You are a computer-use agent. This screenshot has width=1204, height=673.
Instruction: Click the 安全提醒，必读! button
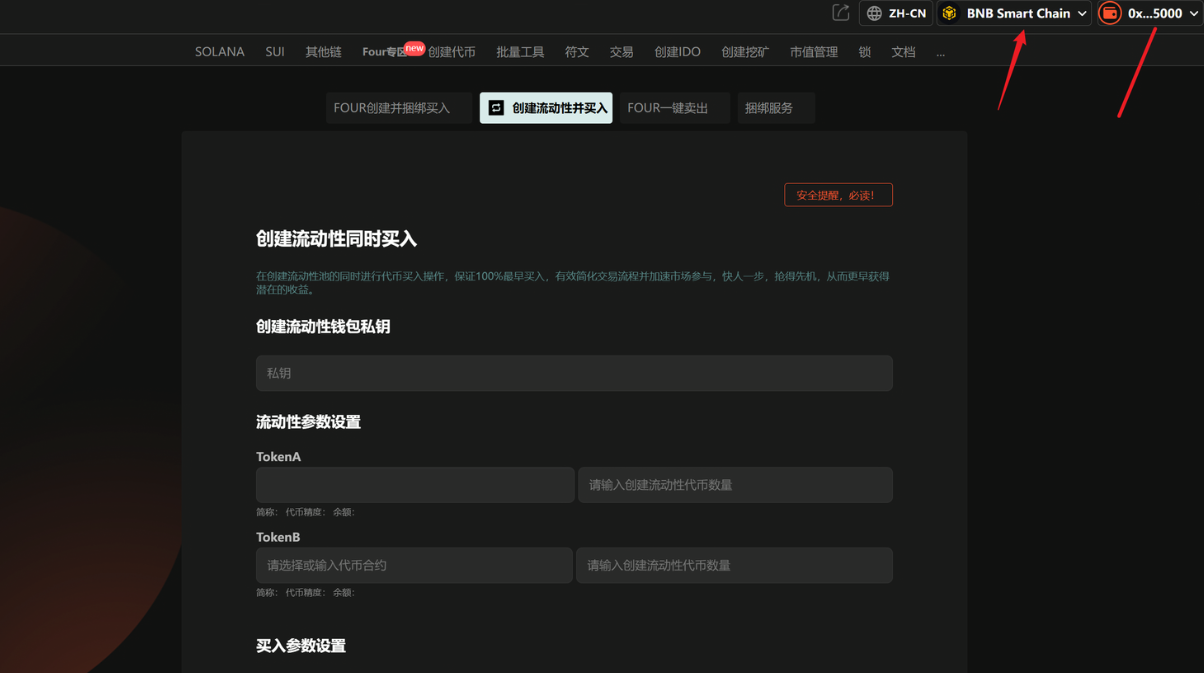click(838, 195)
